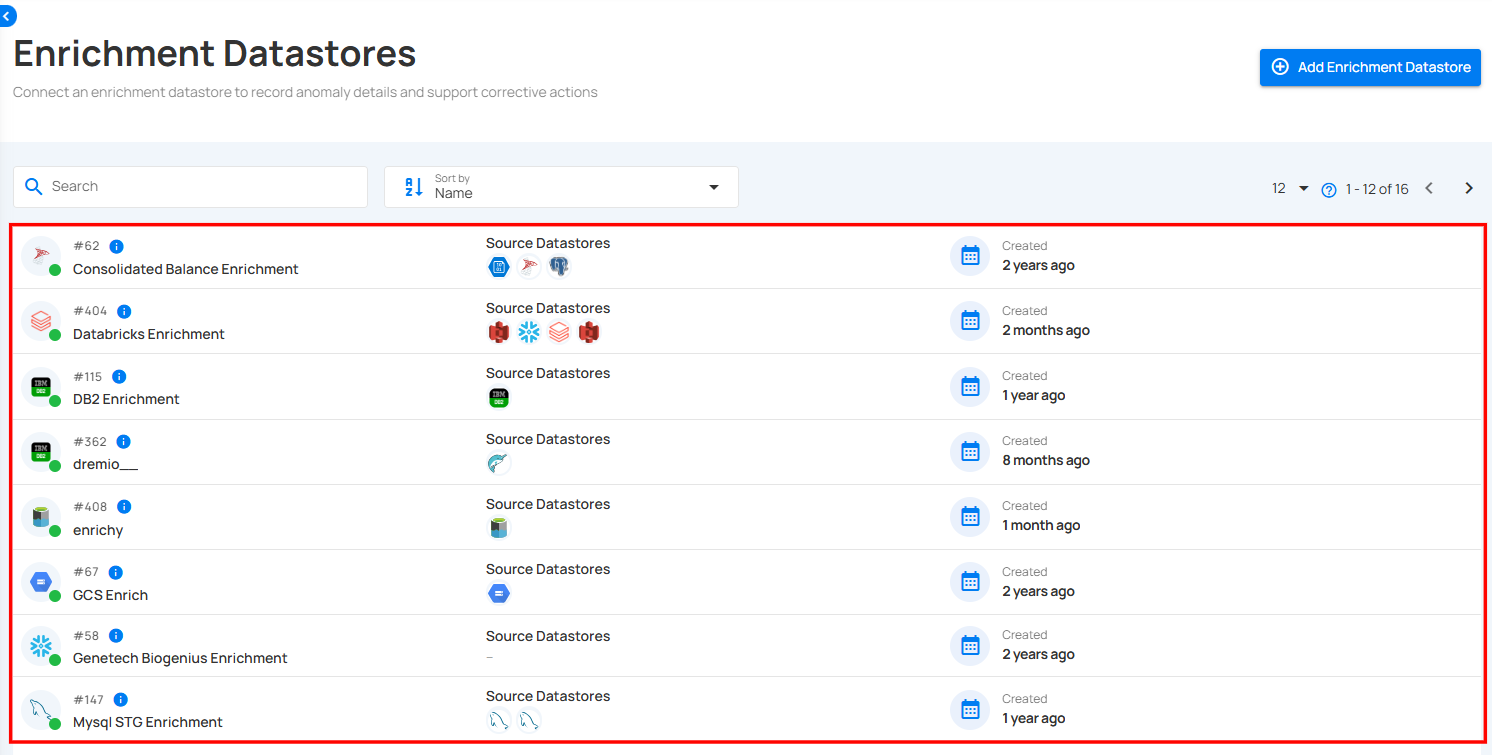Click IBM DB2 logo beside dremio___
Image resolution: width=1492 pixels, height=755 pixels.
click(41, 451)
